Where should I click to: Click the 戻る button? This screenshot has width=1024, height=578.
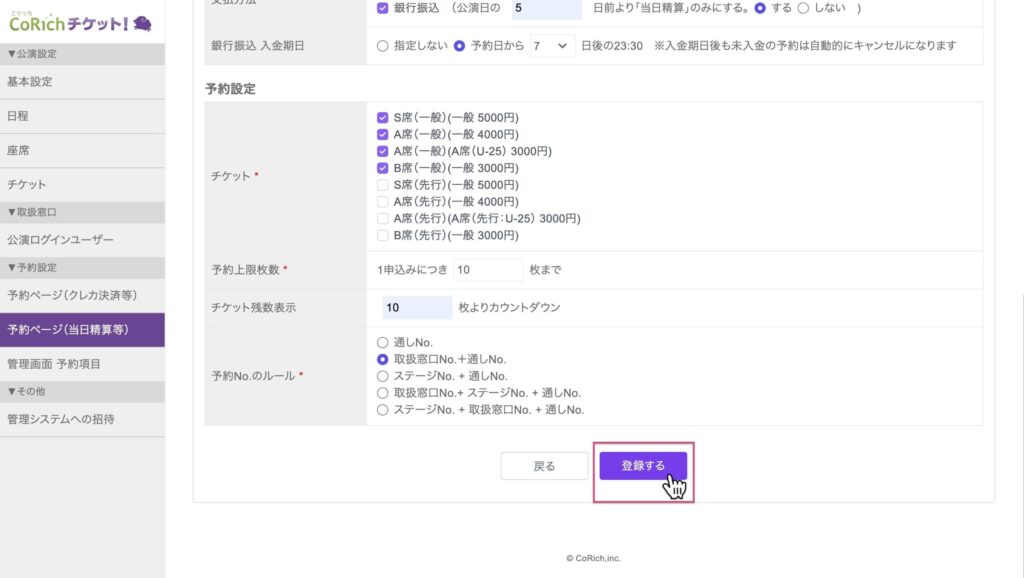(x=544, y=466)
